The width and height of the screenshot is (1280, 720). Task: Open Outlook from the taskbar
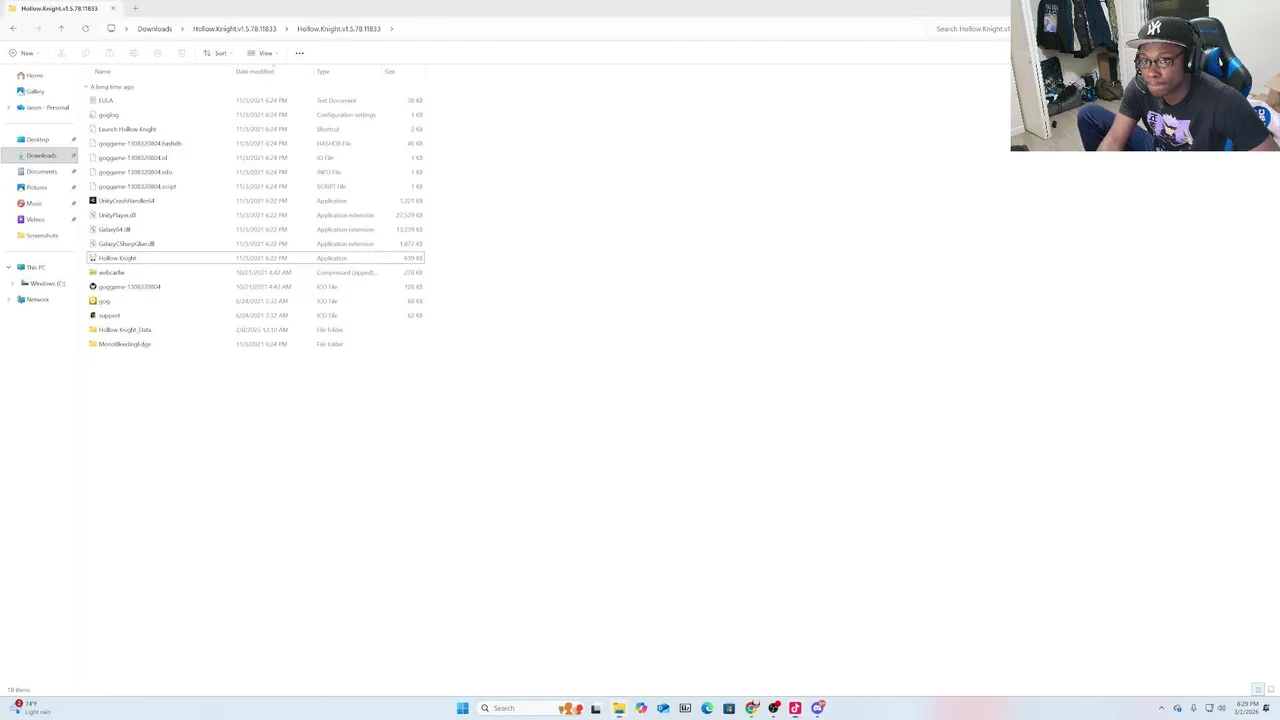[x=663, y=708]
